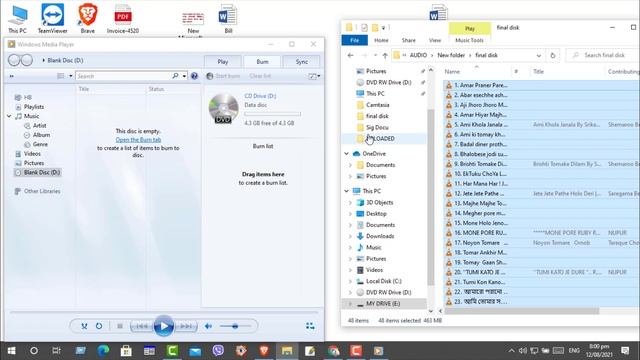
Task: Open the Home ribbon tab
Action: coord(381,40)
